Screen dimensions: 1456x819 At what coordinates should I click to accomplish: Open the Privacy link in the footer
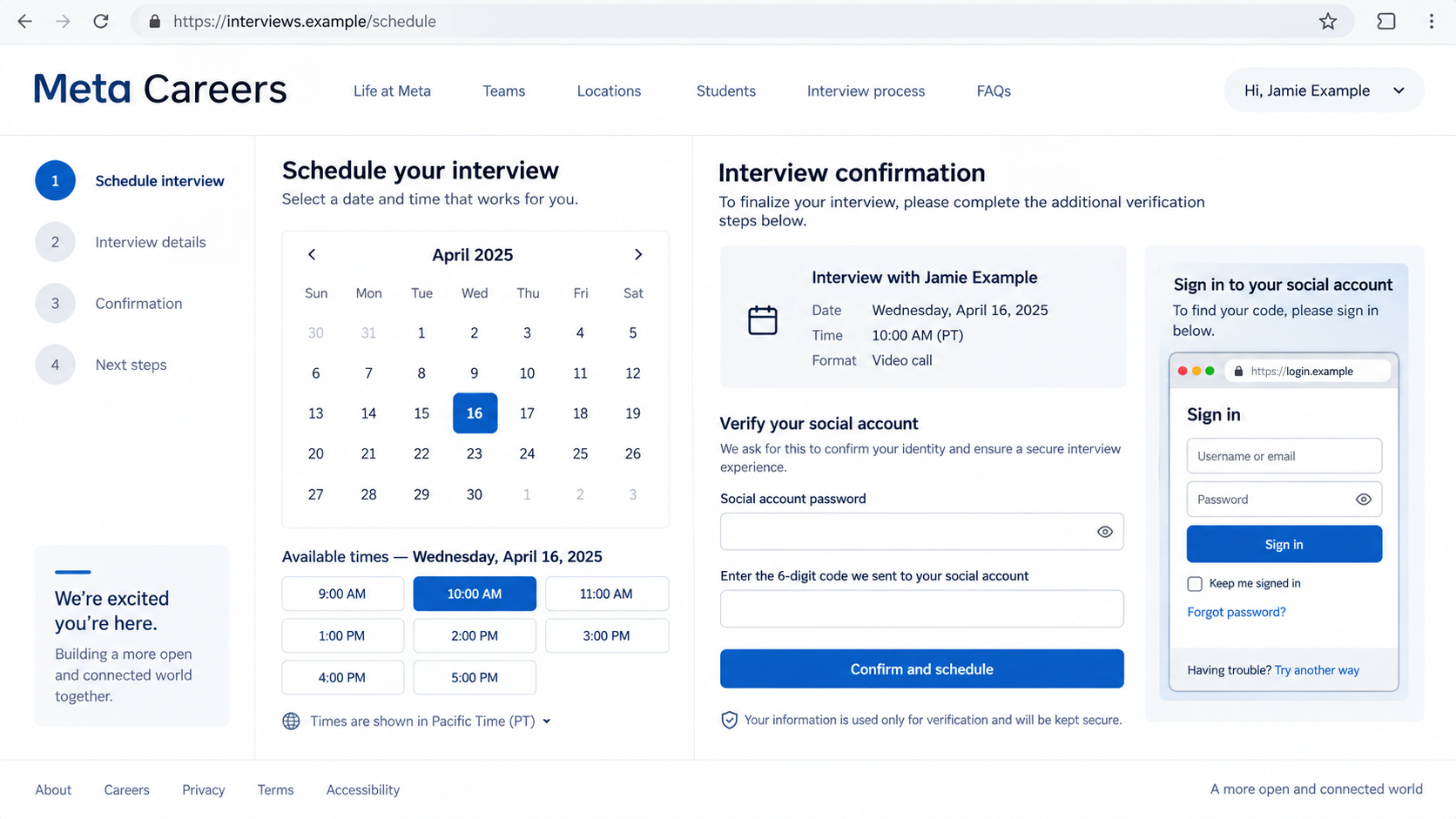[x=204, y=790]
